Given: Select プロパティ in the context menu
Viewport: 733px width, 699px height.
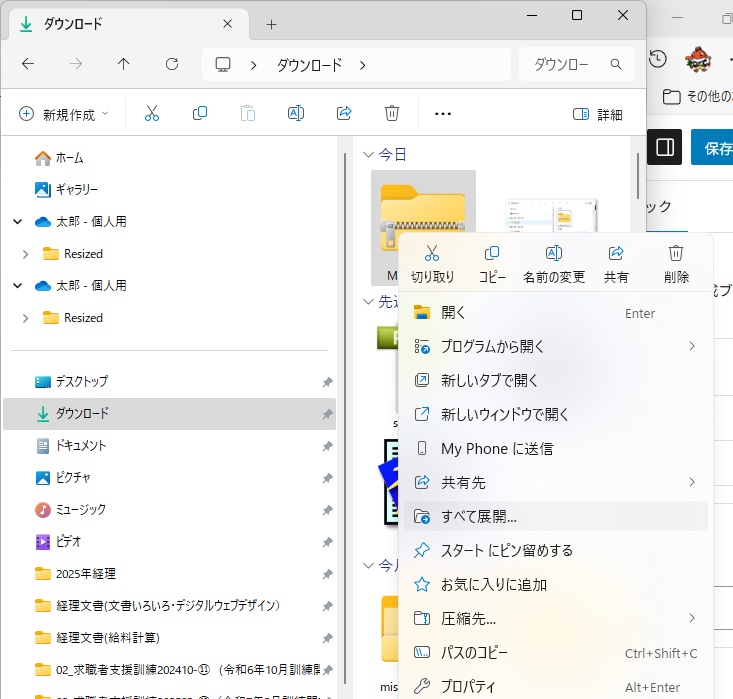Looking at the screenshot, I should point(555,686).
